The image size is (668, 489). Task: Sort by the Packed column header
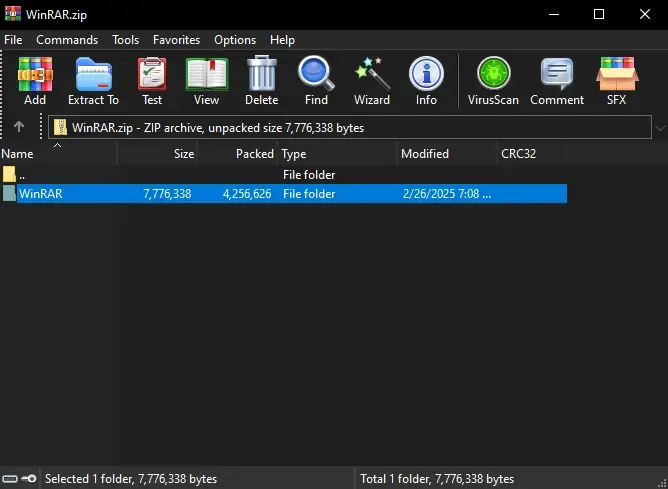[x=238, y=154]
